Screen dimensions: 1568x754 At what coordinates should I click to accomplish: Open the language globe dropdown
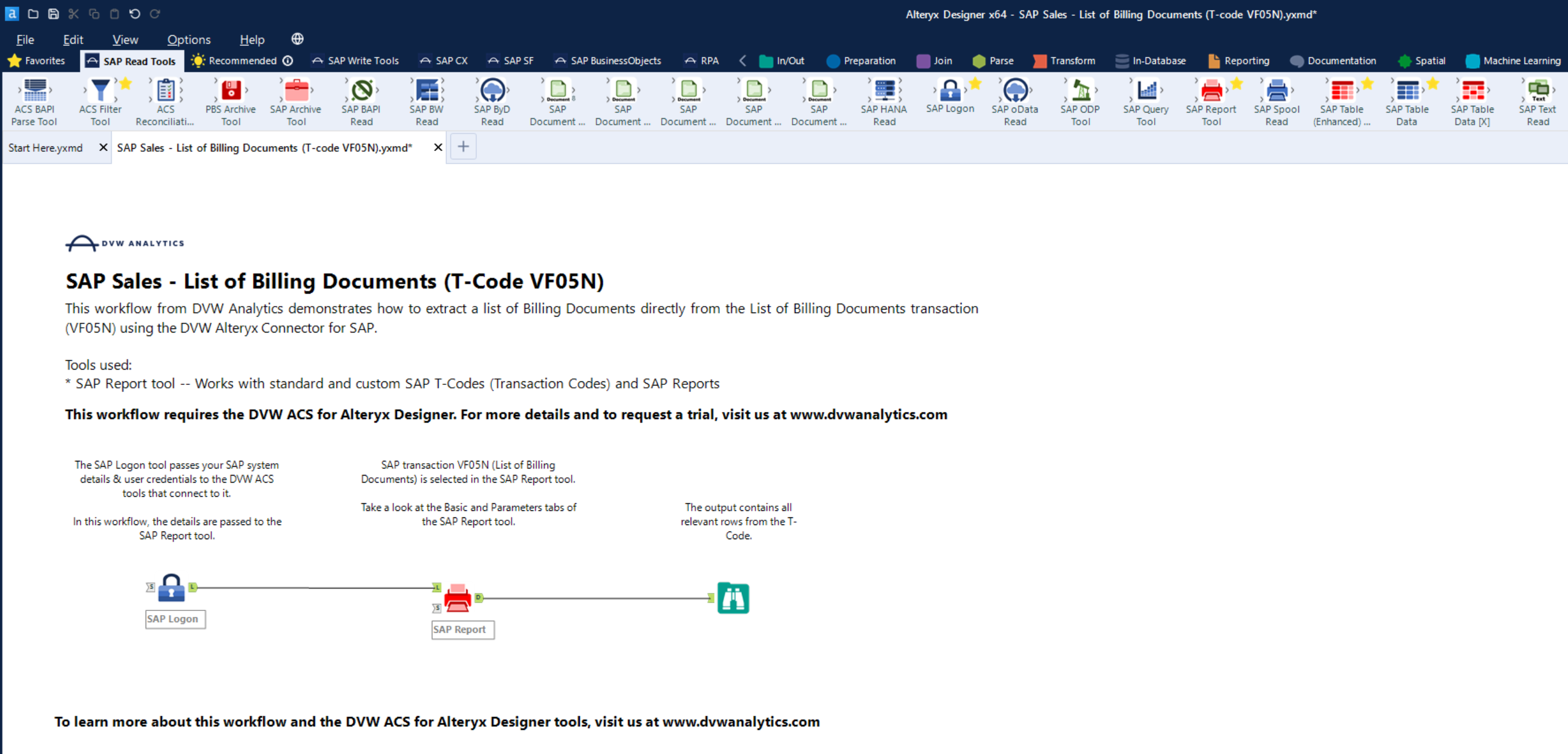point(297,39)
